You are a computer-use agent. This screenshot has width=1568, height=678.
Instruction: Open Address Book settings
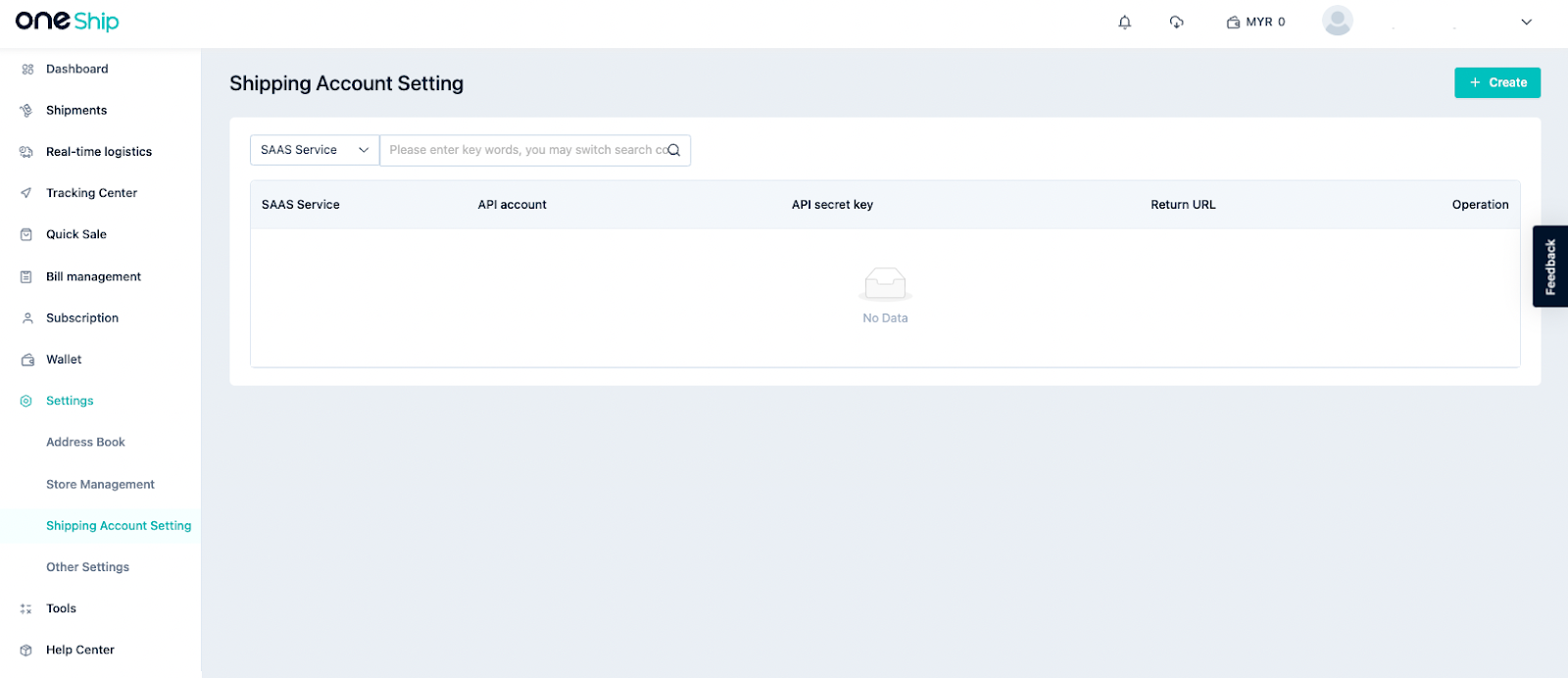point(85,443)
